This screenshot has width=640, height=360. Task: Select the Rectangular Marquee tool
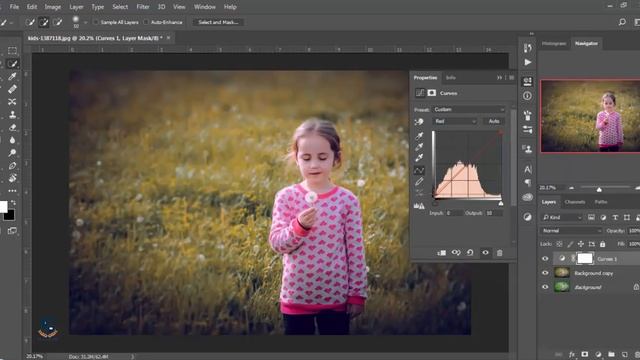point(12,51)
